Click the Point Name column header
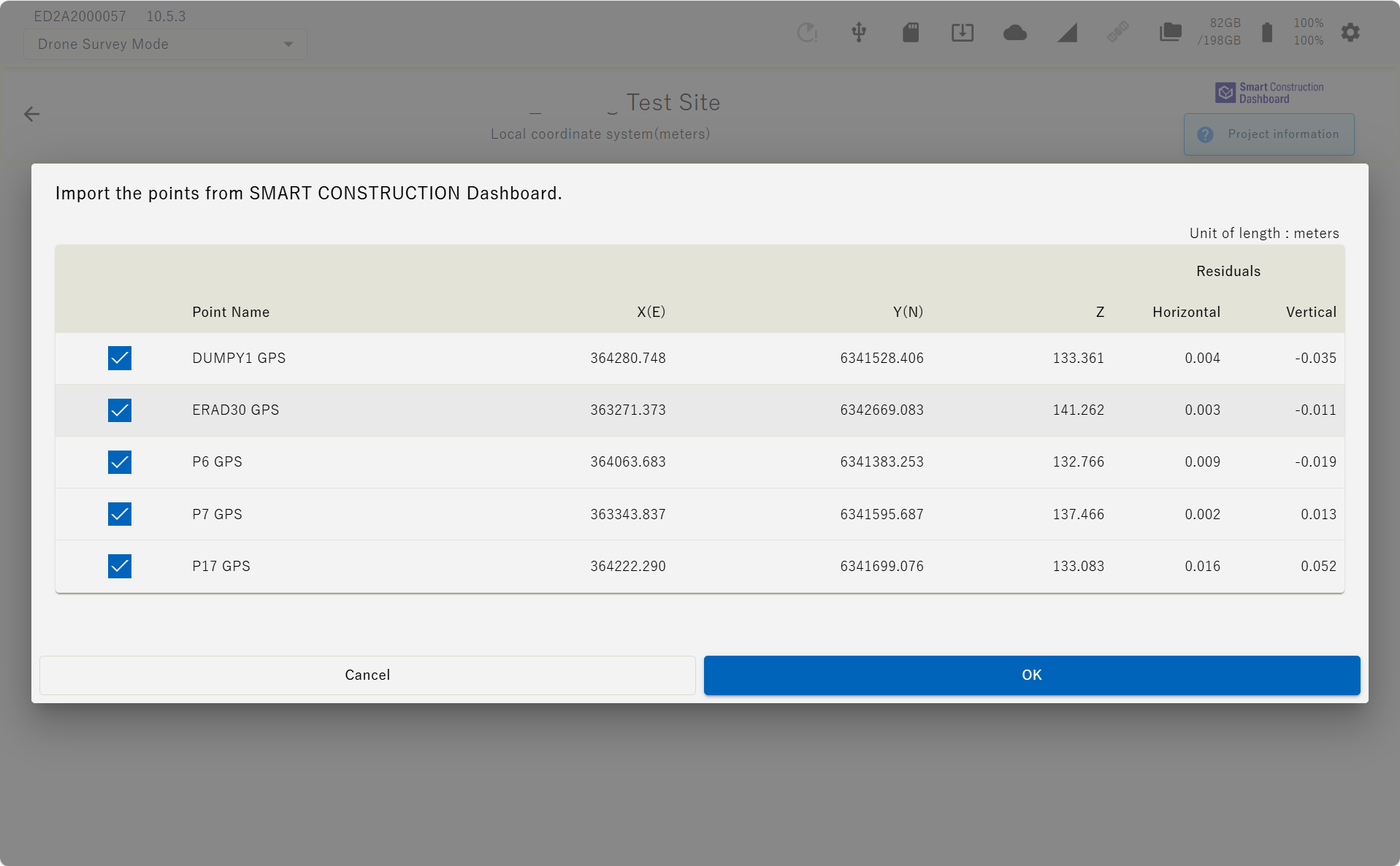This screenshot has height=866, width=1400. (231, 312)
